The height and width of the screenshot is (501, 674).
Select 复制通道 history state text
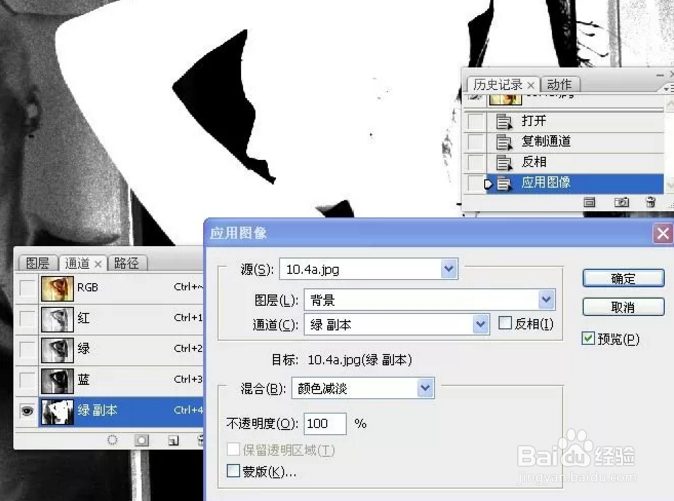tap(546, 141)
